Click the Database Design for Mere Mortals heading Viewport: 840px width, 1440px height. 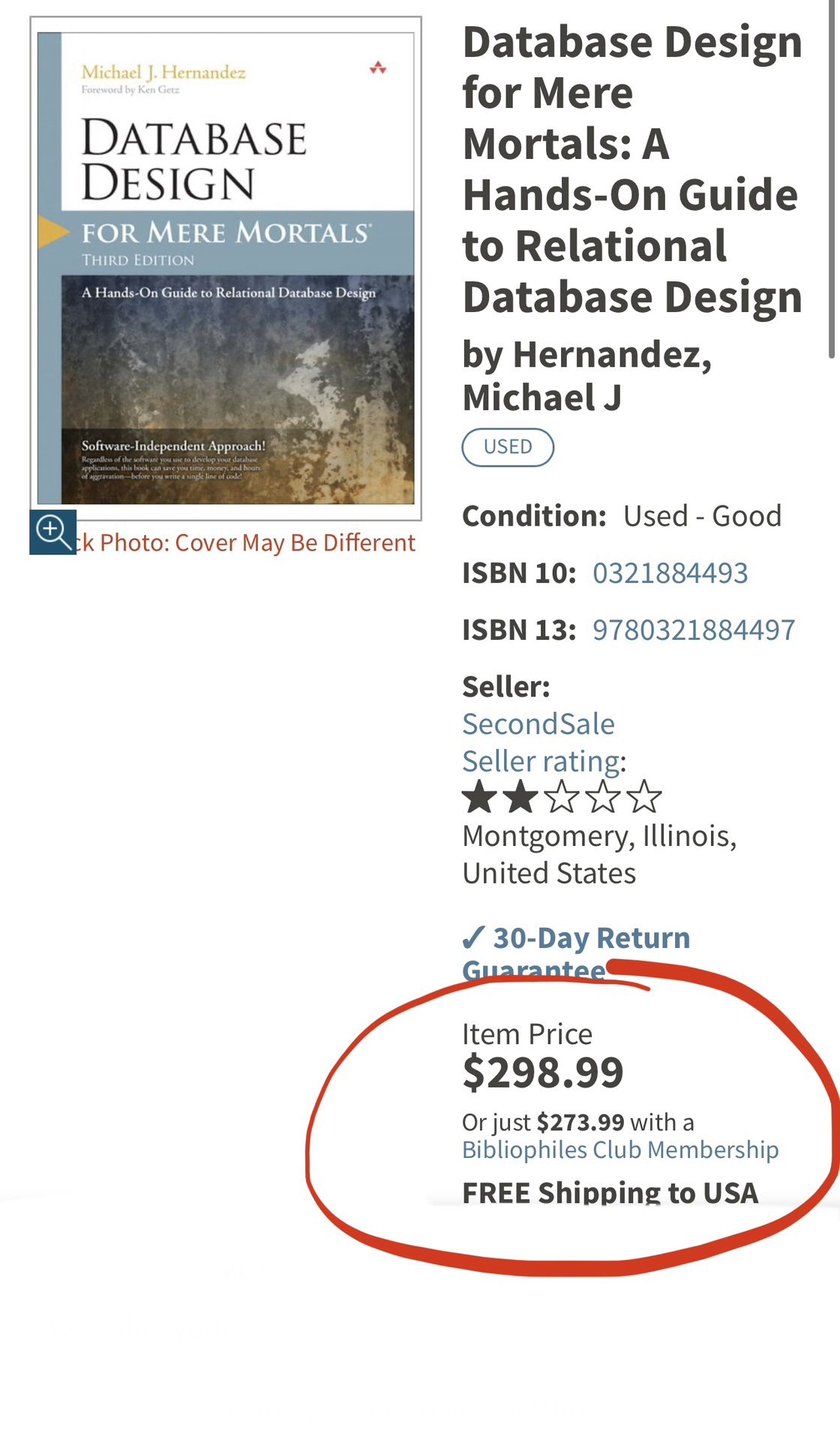point(632,169)
